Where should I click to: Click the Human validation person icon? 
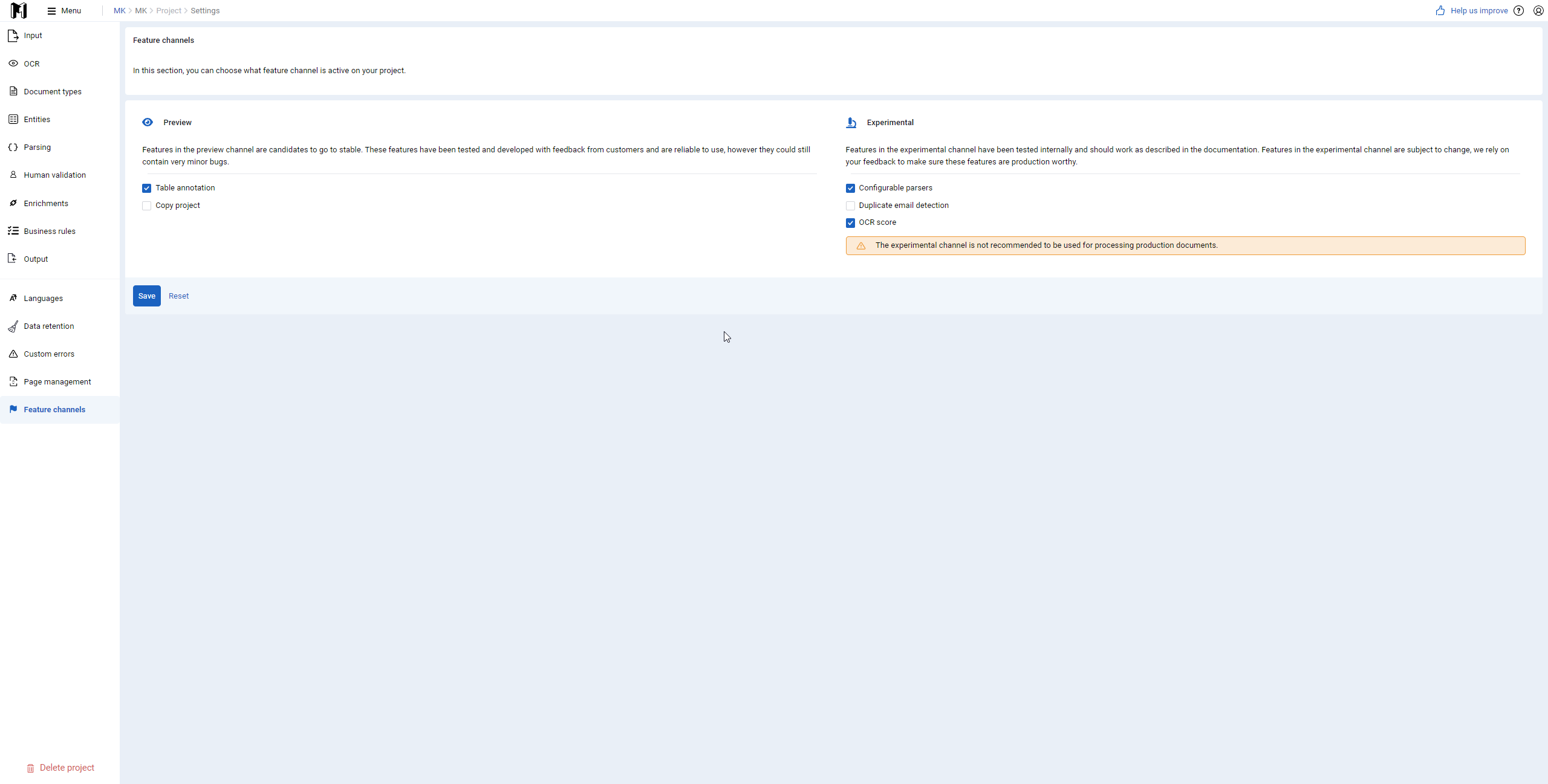point(13,175)
